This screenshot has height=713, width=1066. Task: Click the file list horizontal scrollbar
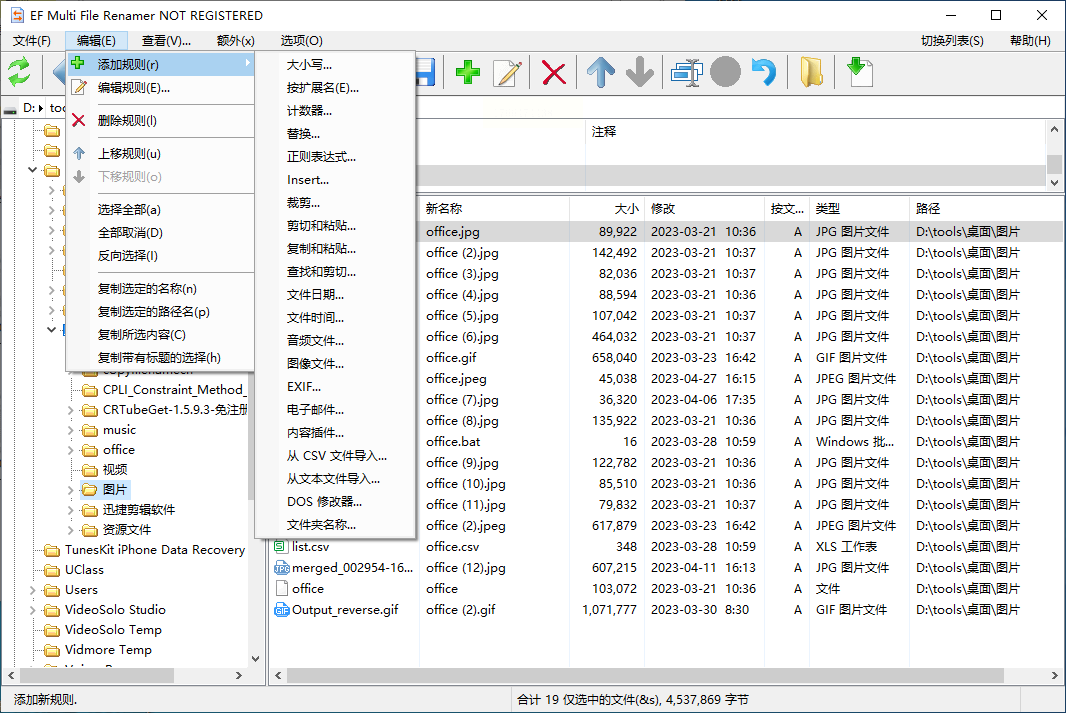[x=660, y=676]
